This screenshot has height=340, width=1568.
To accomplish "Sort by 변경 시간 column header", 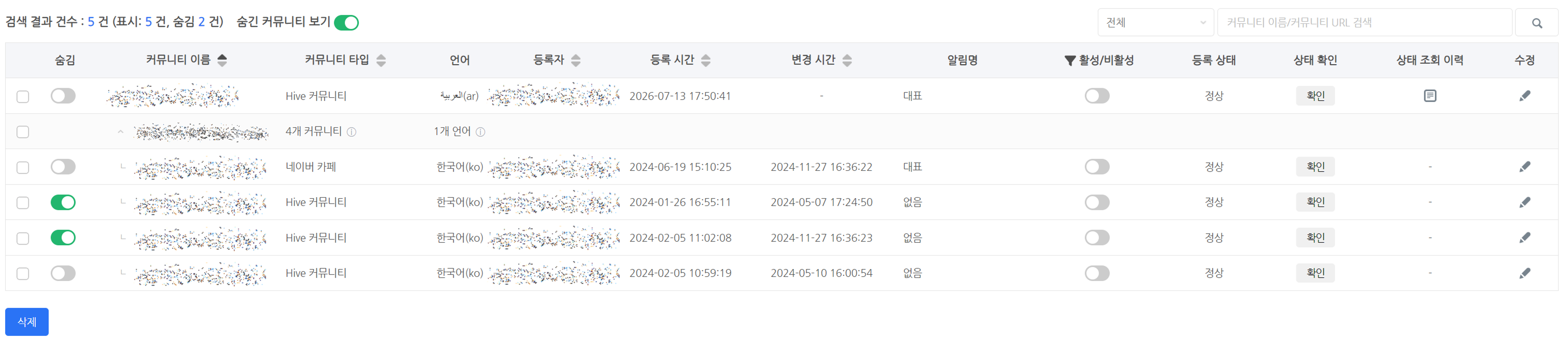I will [x=821, y=60].
